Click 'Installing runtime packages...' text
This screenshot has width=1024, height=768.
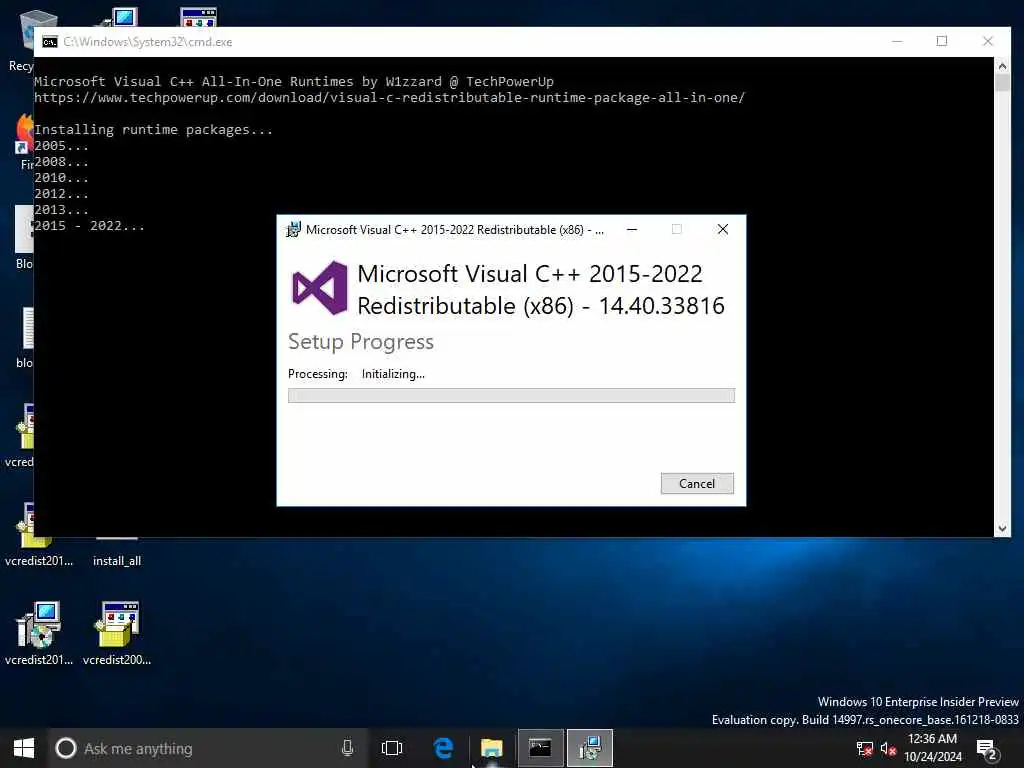[x=153, y=129]
